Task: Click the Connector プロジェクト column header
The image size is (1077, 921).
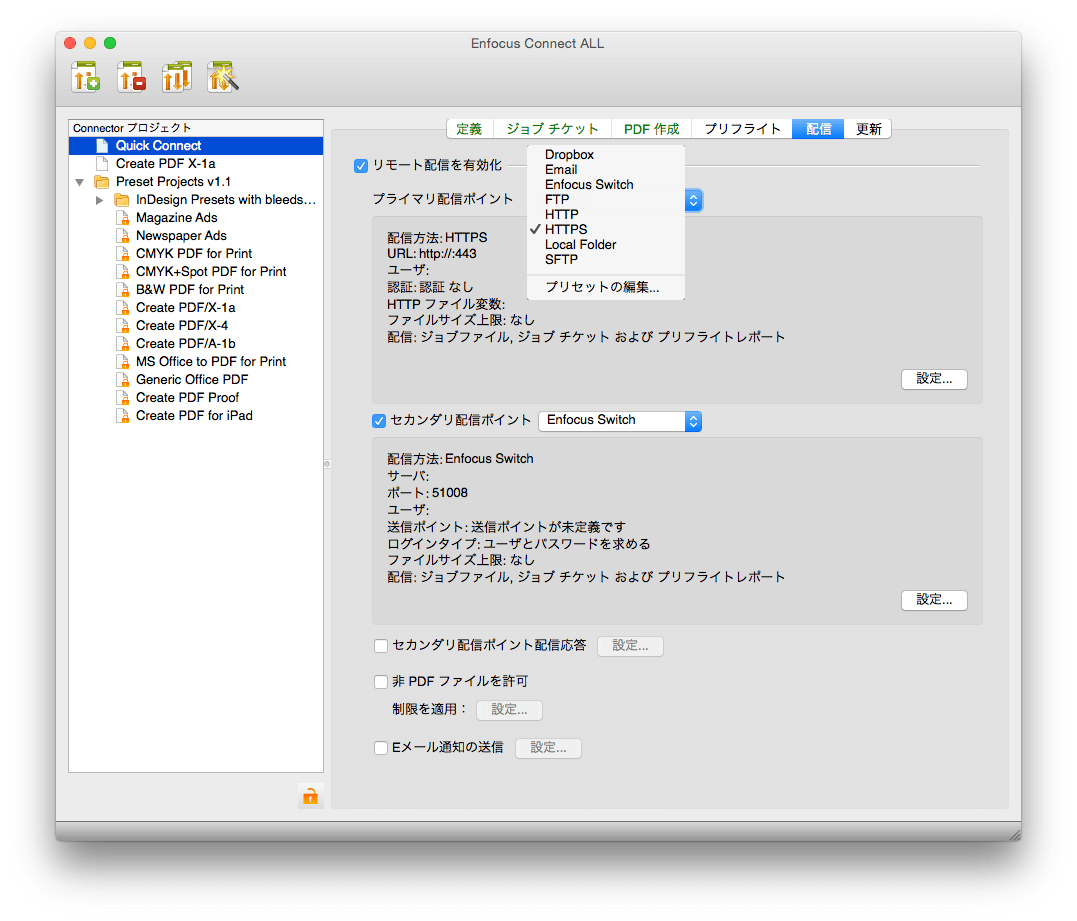Action: click(x=196, y=128)
